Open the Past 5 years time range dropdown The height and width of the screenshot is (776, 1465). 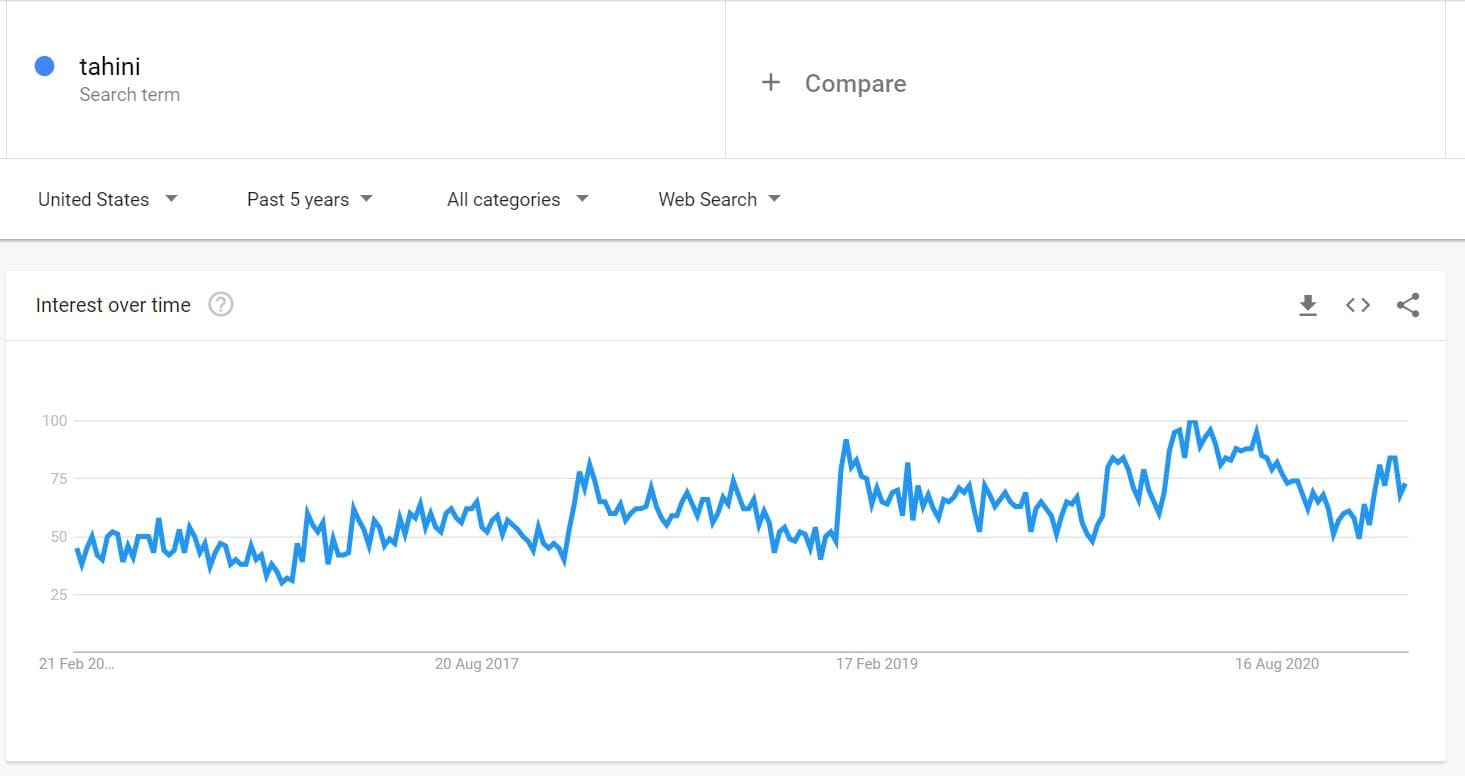pos(309,199)
